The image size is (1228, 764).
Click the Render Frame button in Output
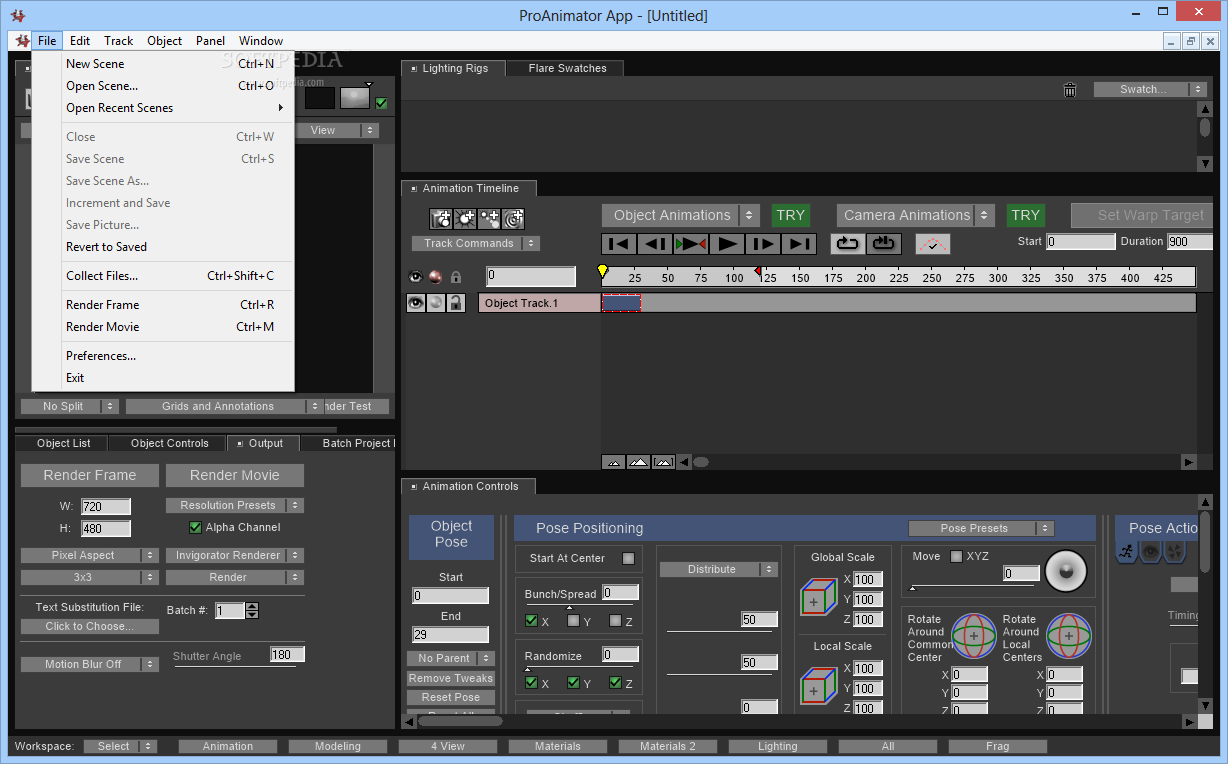coord(89,475)
